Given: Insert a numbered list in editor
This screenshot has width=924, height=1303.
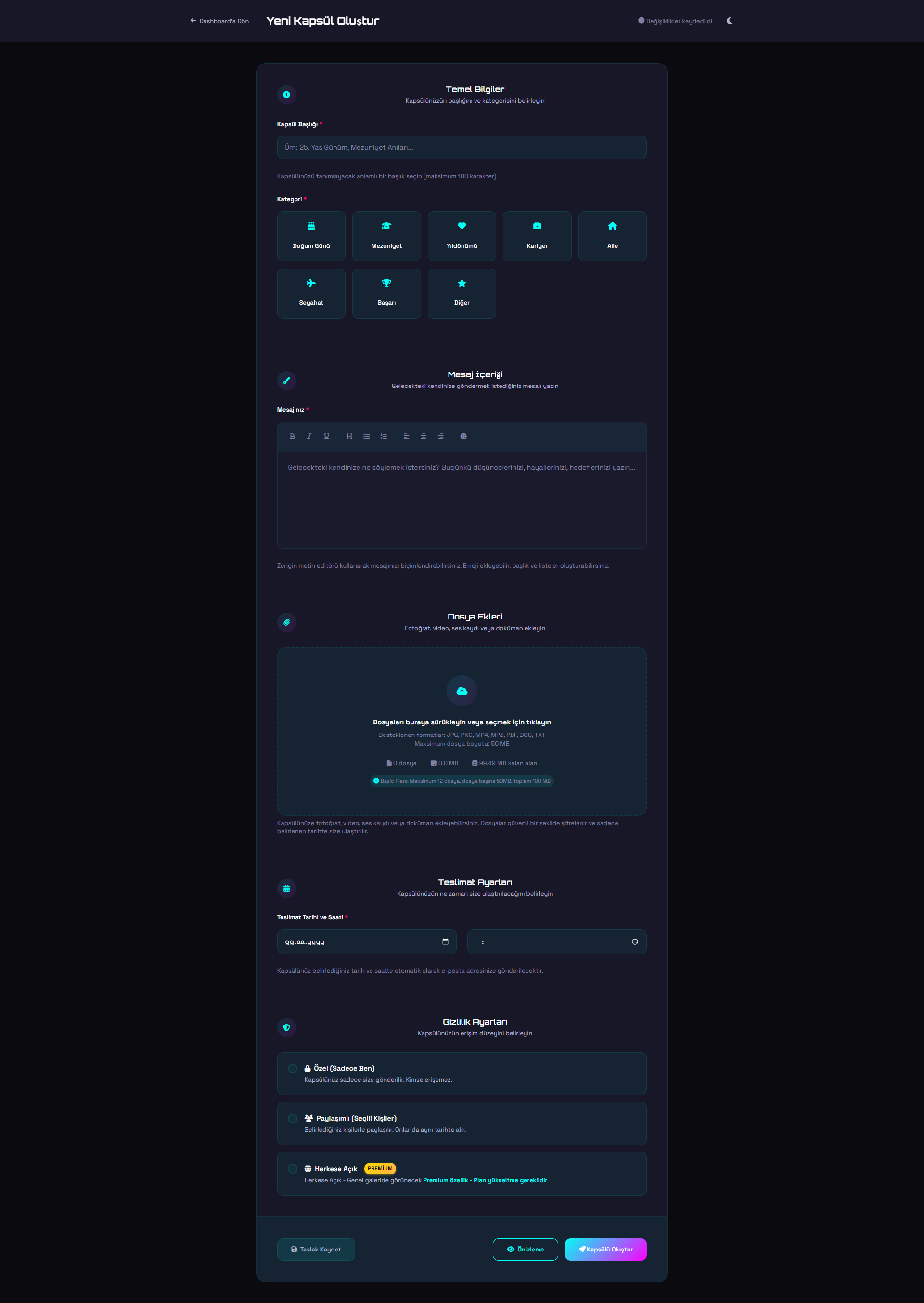Looking at the screenshot, I should pyautogui.click(x=384, y=437).
